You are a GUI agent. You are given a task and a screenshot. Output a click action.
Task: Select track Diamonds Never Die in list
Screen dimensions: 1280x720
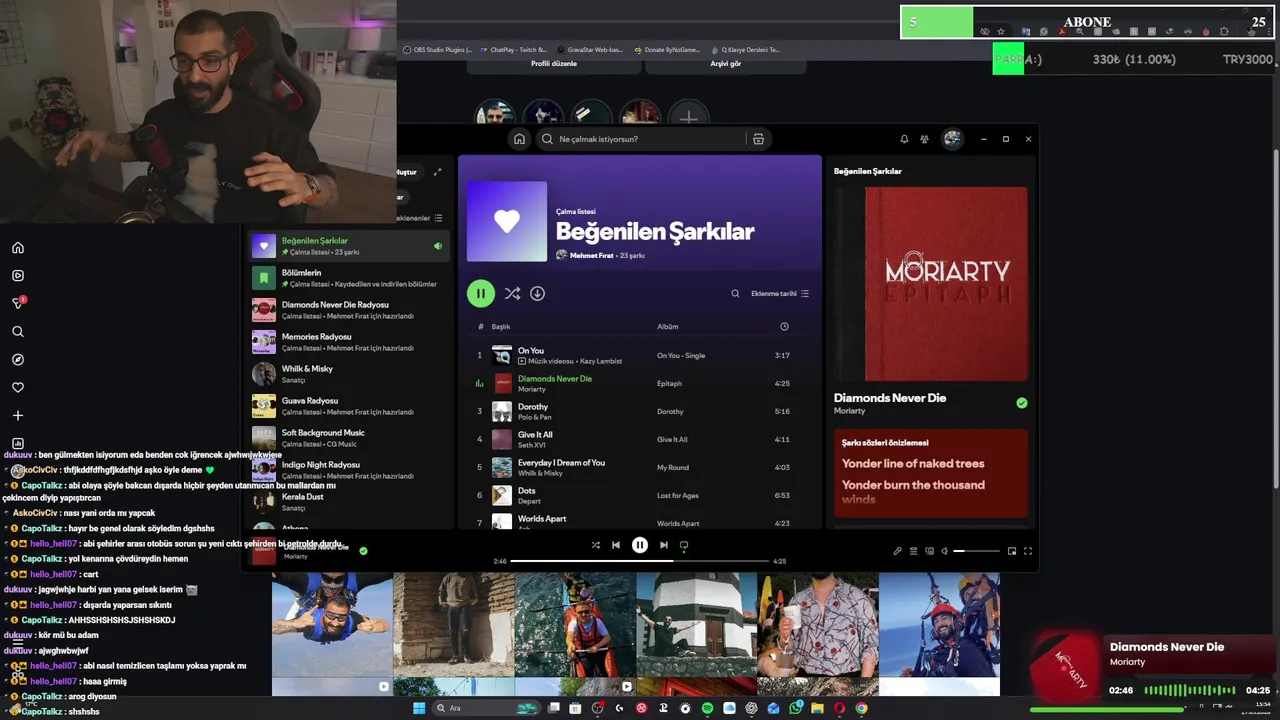pos(639,383)
